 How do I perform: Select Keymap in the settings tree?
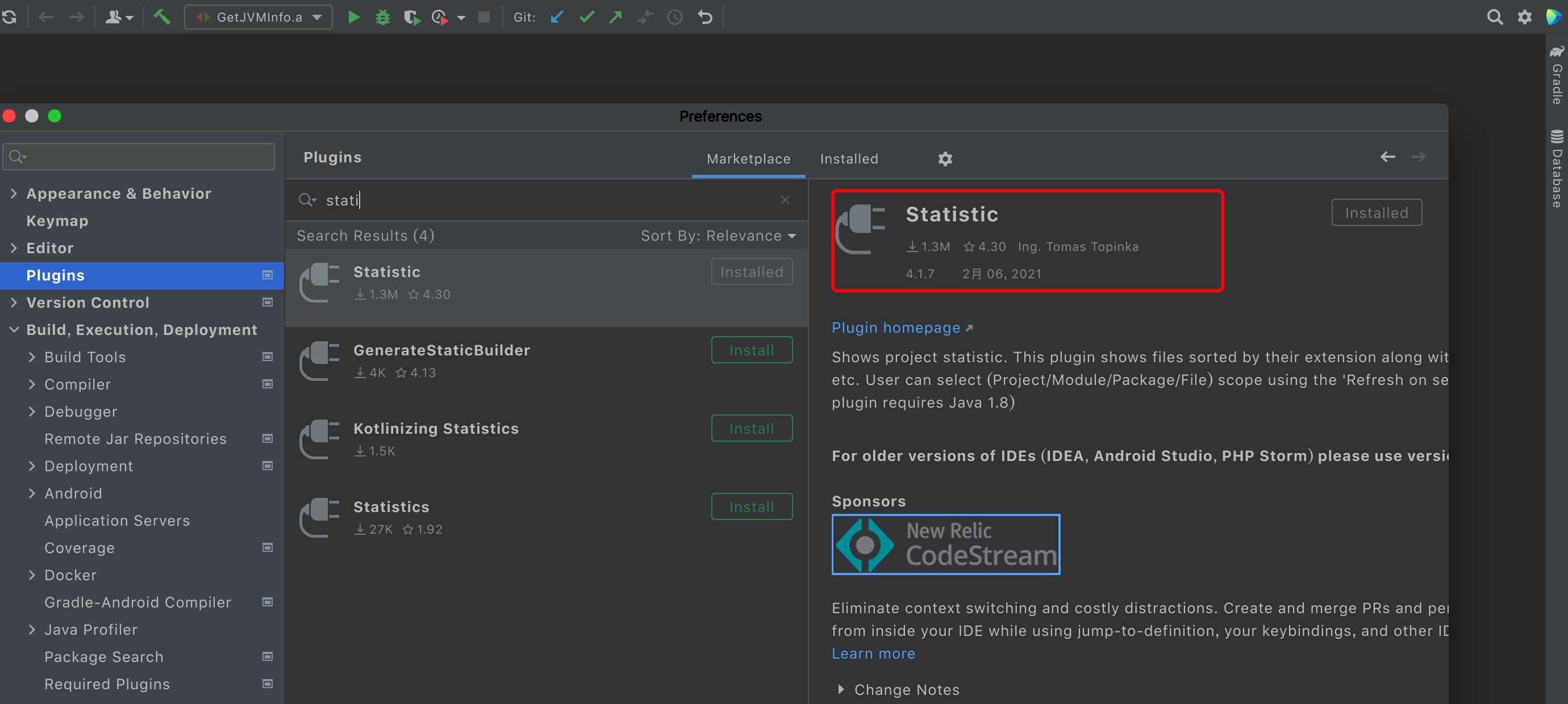(x=57, y=221)
